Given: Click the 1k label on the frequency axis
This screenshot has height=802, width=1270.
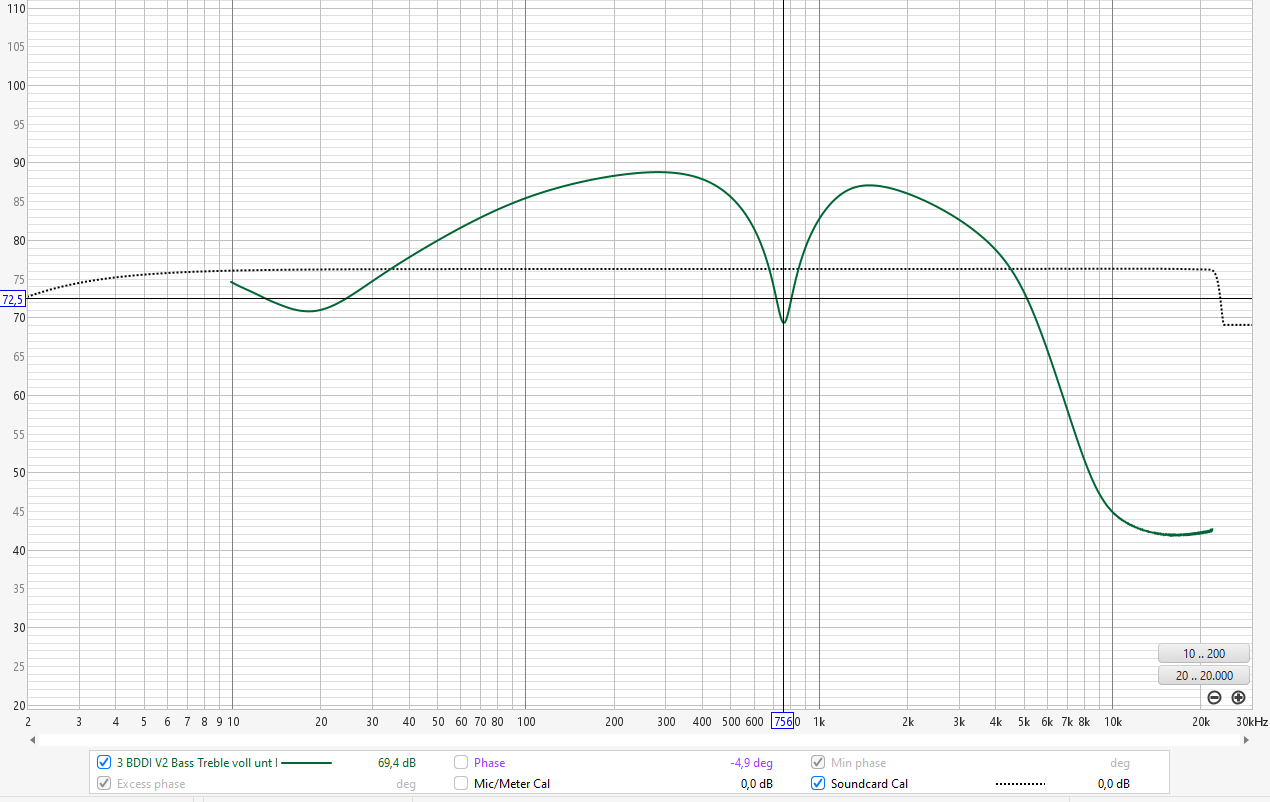Looking at the screenshot, I should [819, 722].
